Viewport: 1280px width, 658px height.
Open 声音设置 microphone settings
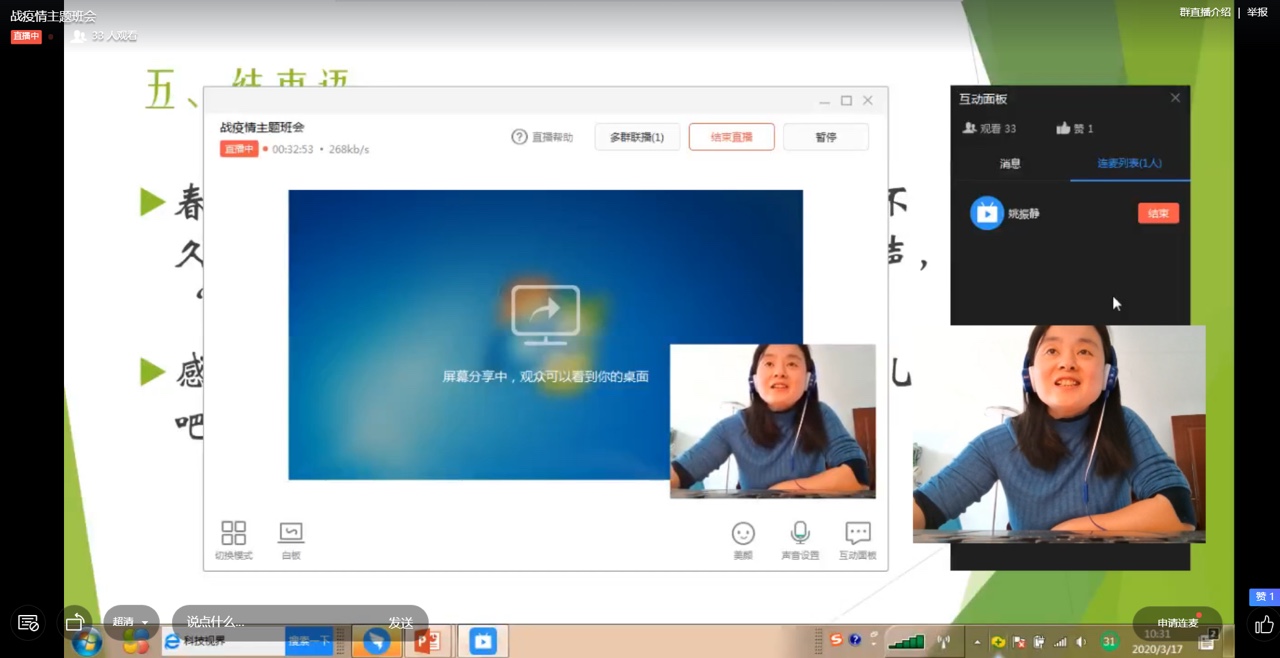pyautogui.click(x=800, y=534)
